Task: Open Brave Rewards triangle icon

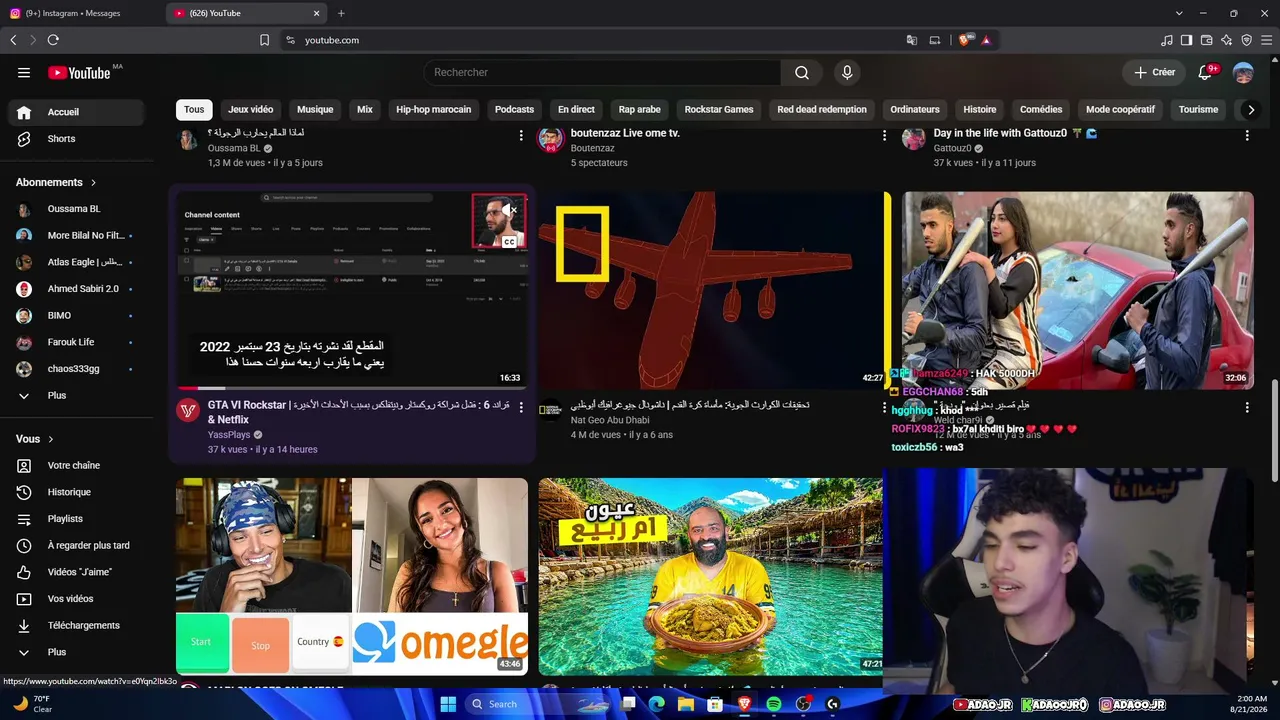Action: coord(986,40)
